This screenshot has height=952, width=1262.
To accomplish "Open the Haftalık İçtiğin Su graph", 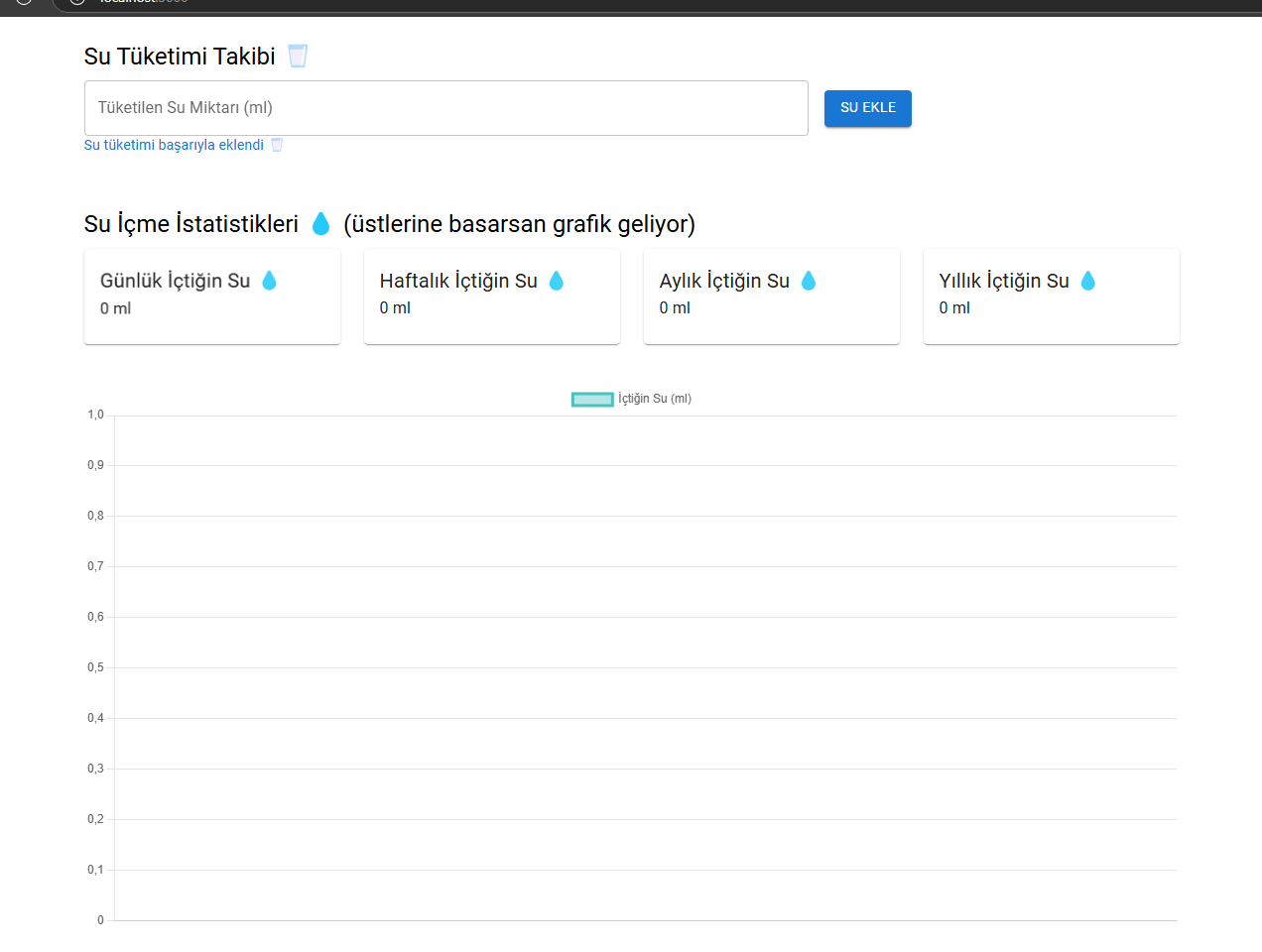I will click(492, 296).
